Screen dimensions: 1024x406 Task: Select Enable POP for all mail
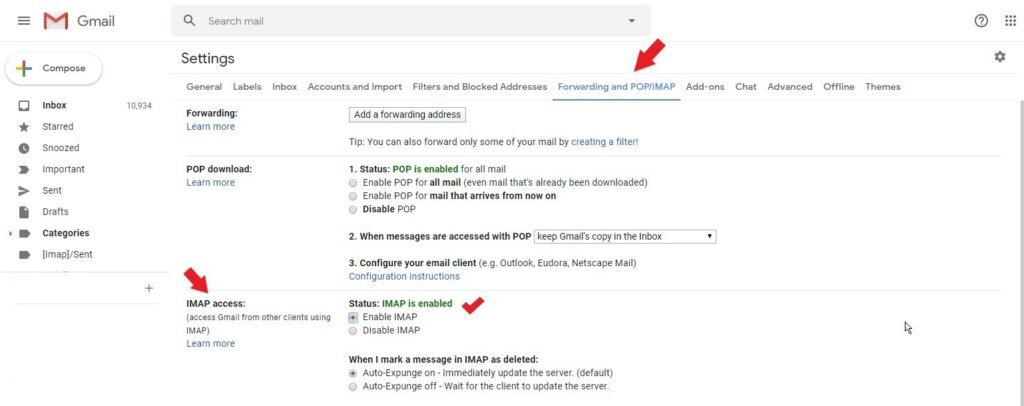[353, 183]
